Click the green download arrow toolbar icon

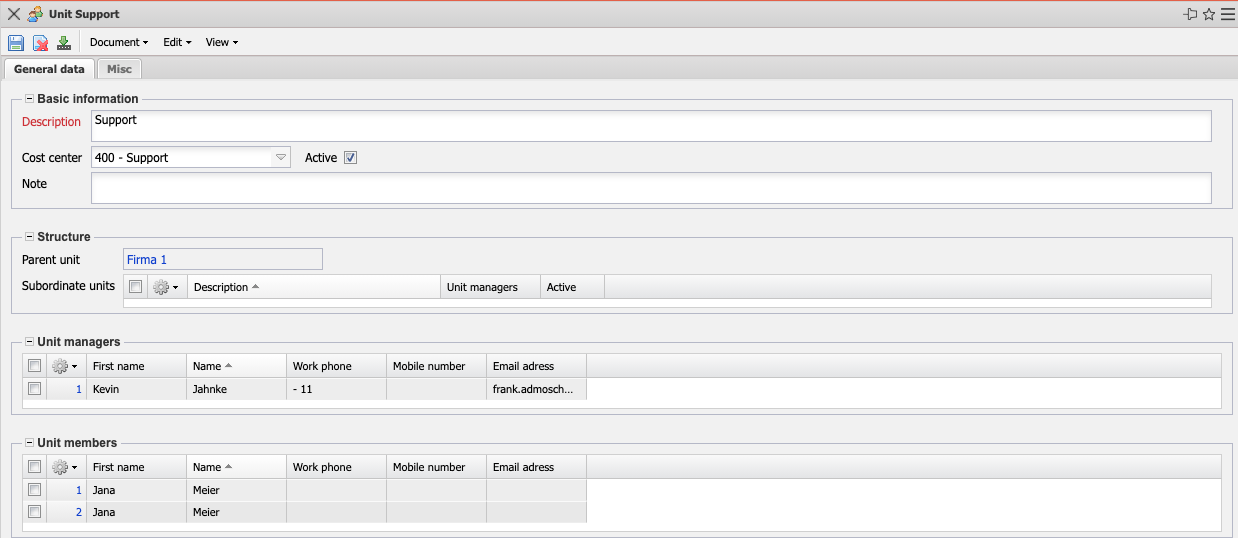click(x=64, y=43)
